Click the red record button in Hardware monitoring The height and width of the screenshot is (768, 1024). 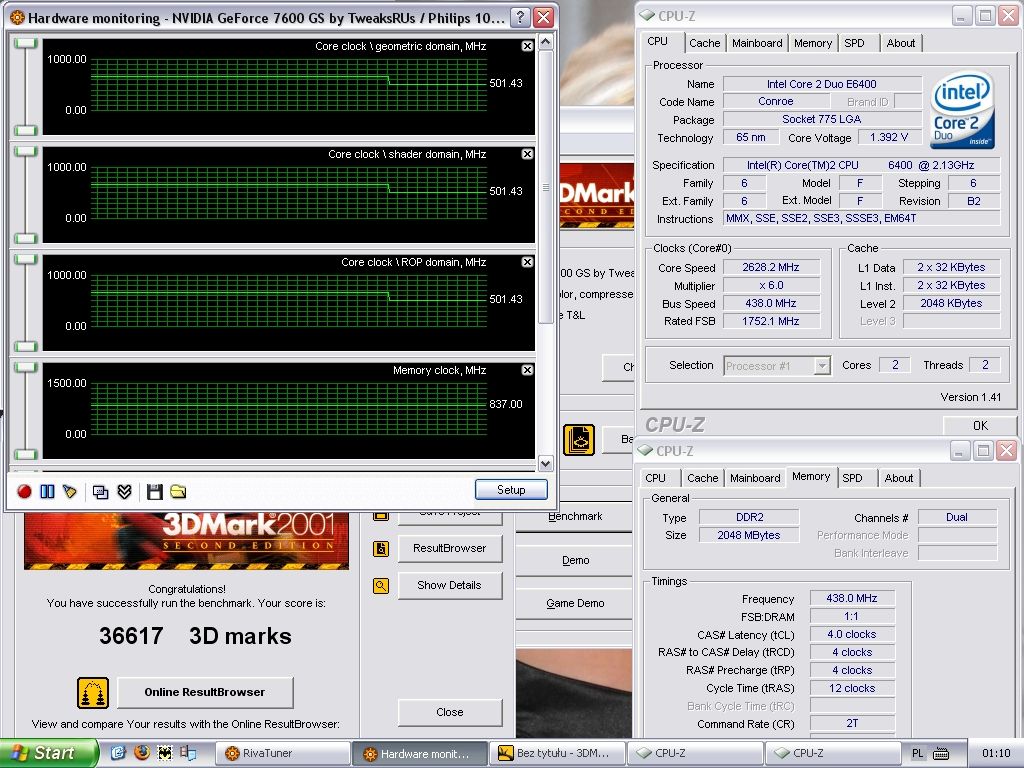24,491
